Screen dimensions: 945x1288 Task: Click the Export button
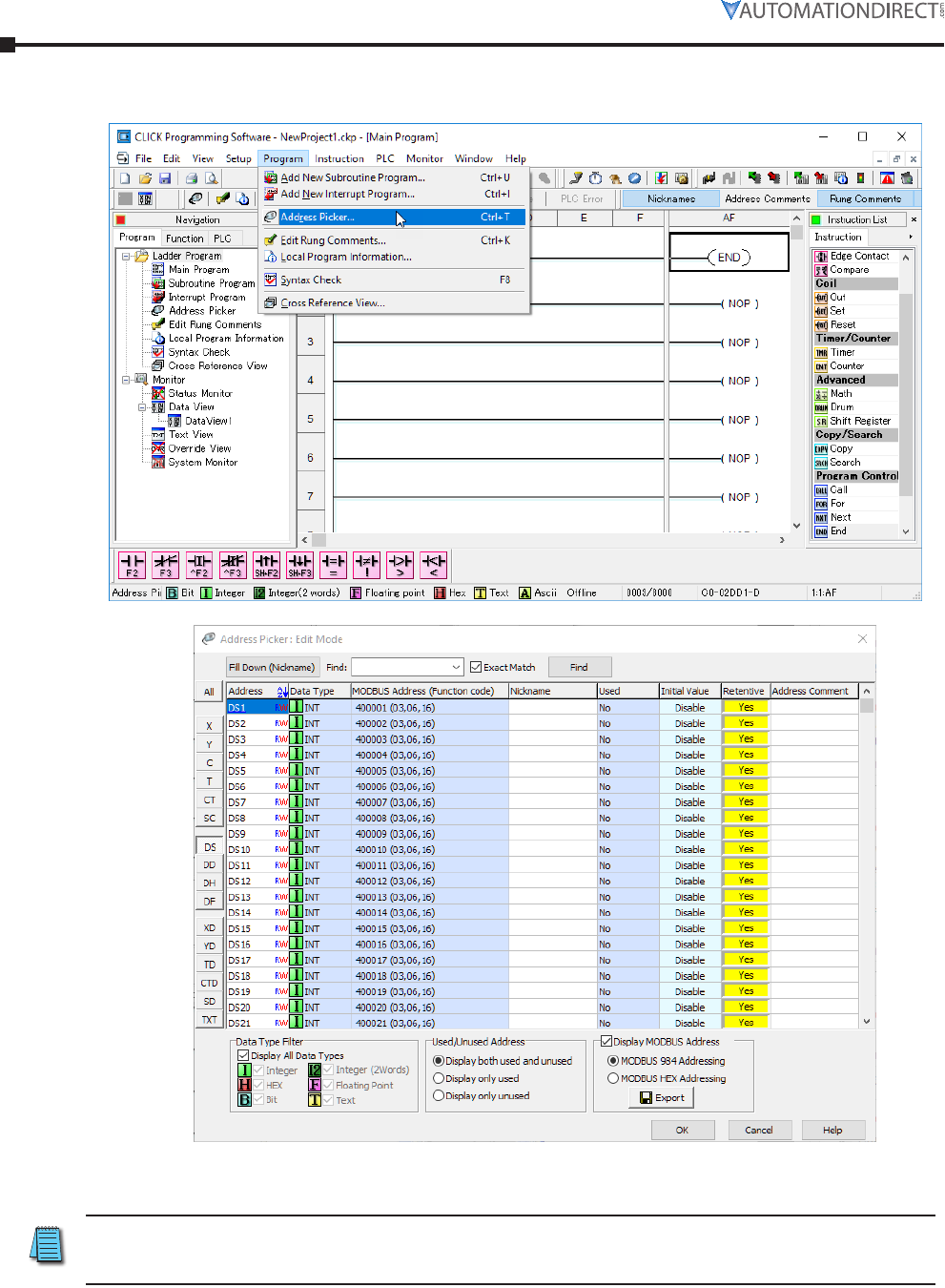click(x=661, y=1098)
